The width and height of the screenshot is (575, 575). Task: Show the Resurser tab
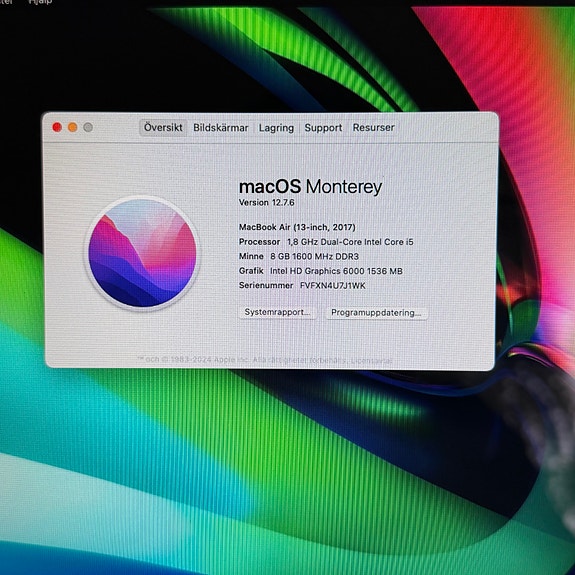[374, 128]
